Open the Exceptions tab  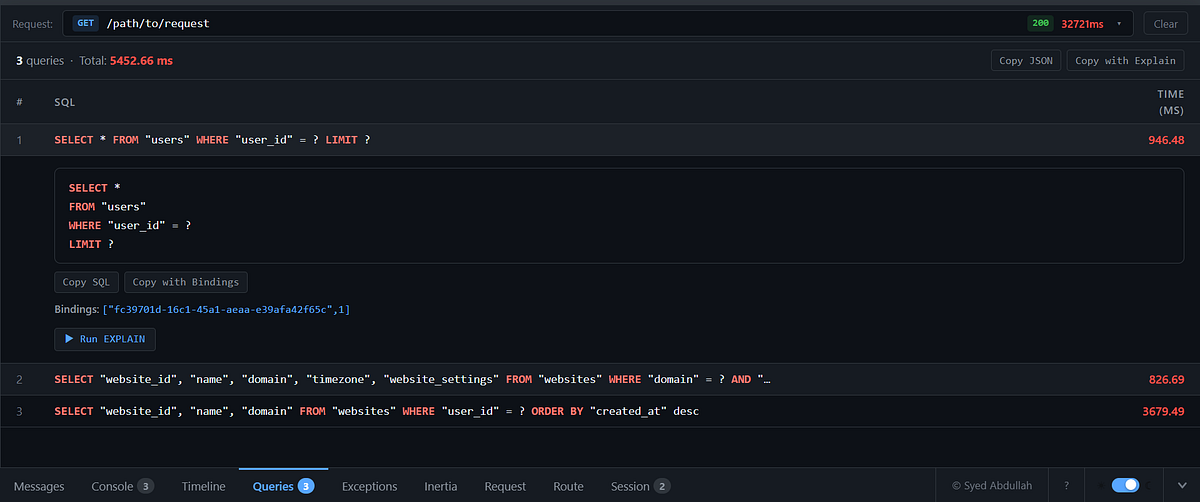369,486
